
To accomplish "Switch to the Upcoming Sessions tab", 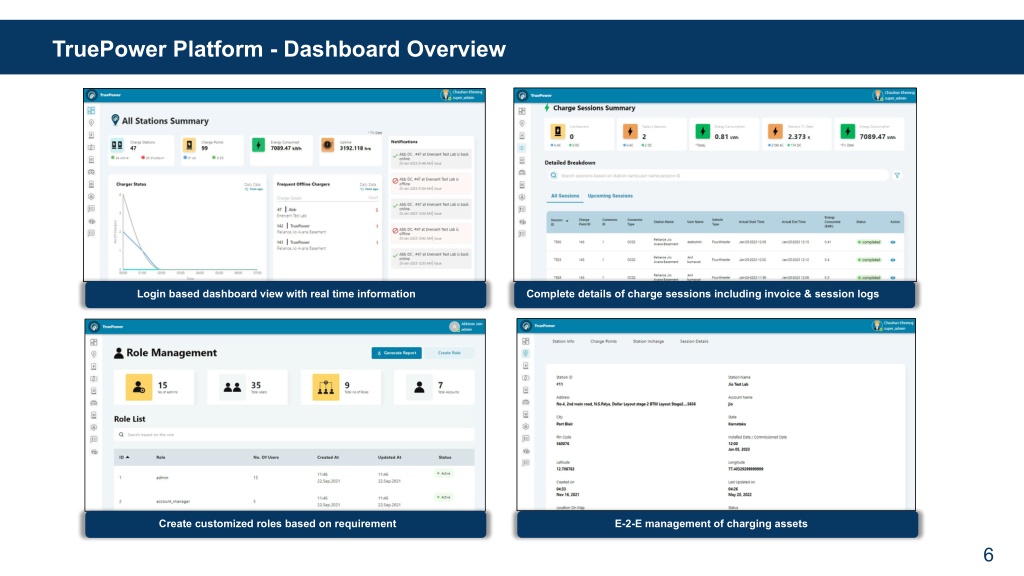I will [610, 196].
